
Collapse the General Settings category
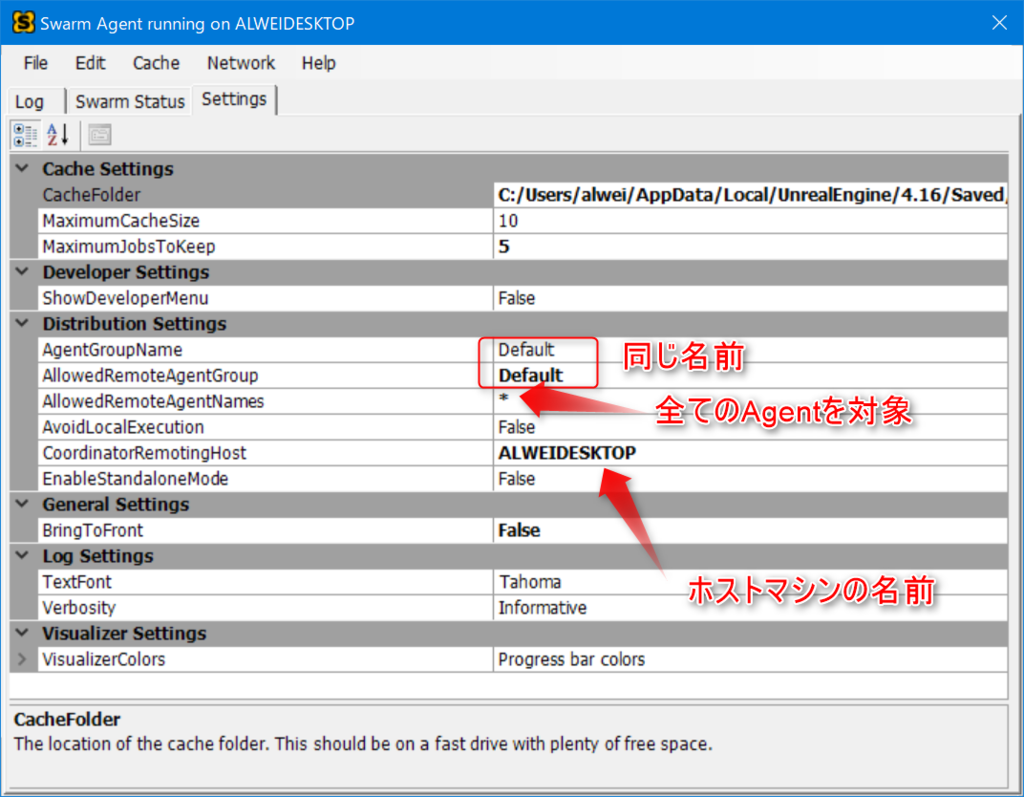tap(22, 504)
